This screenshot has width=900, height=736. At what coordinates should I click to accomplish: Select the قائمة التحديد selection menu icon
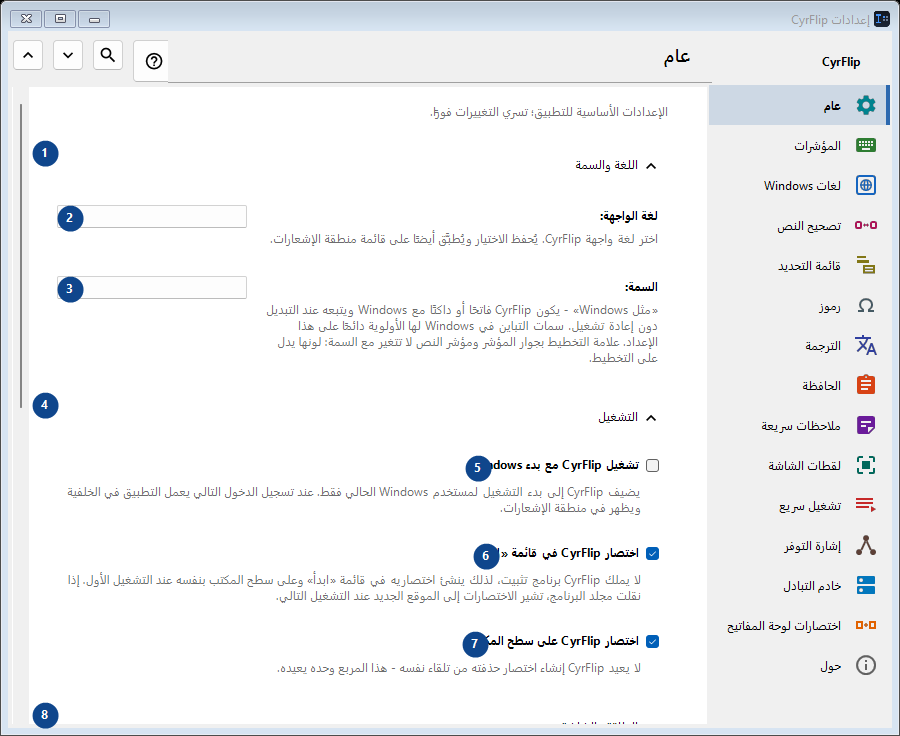click(866, 265)
